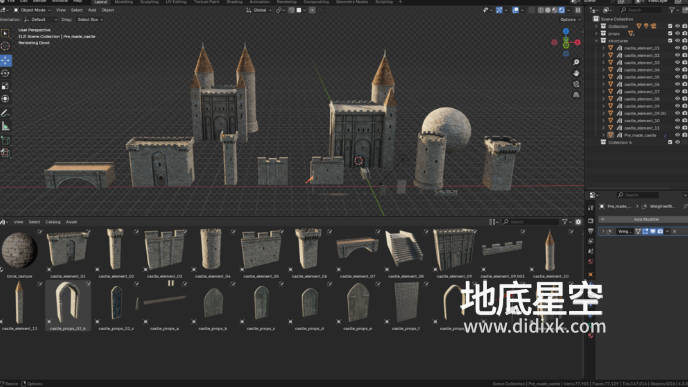Click the asset browser search field
Viewport: 688px width, 387px height.
pos(530,222)
